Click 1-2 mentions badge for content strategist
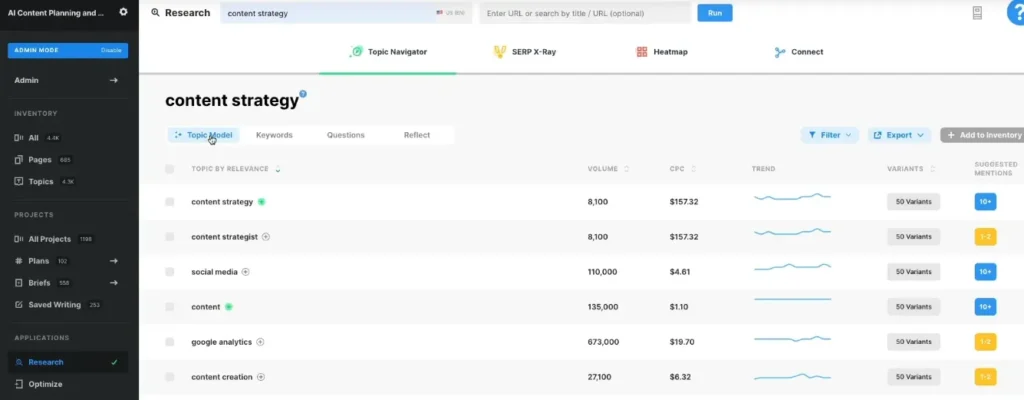1024x400 pixels. point(985,237)
